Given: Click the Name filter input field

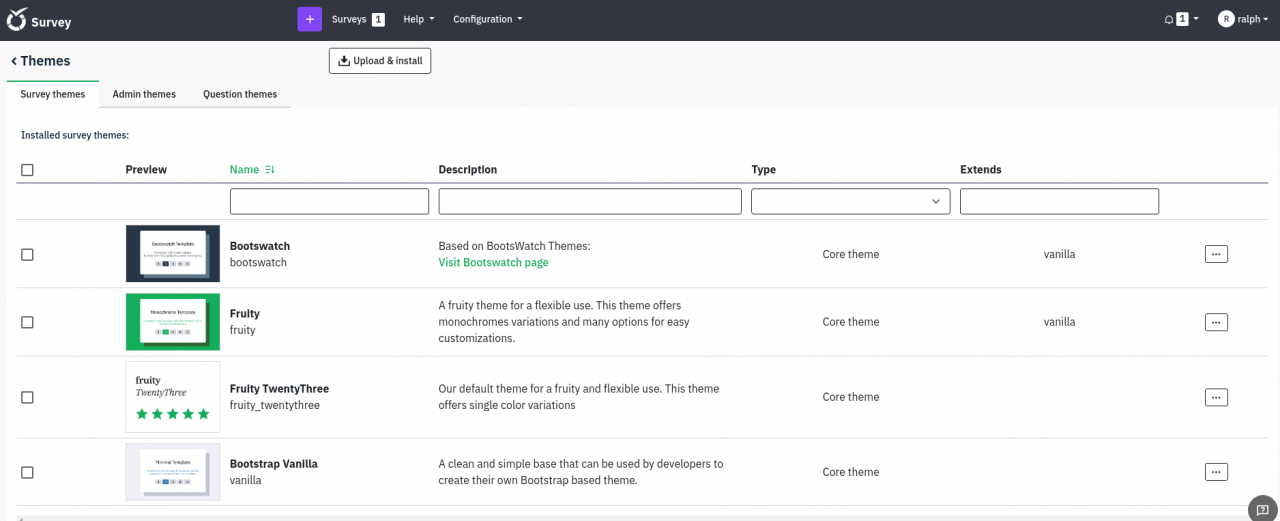Looking at the screenshot, I should click(329, 201).
